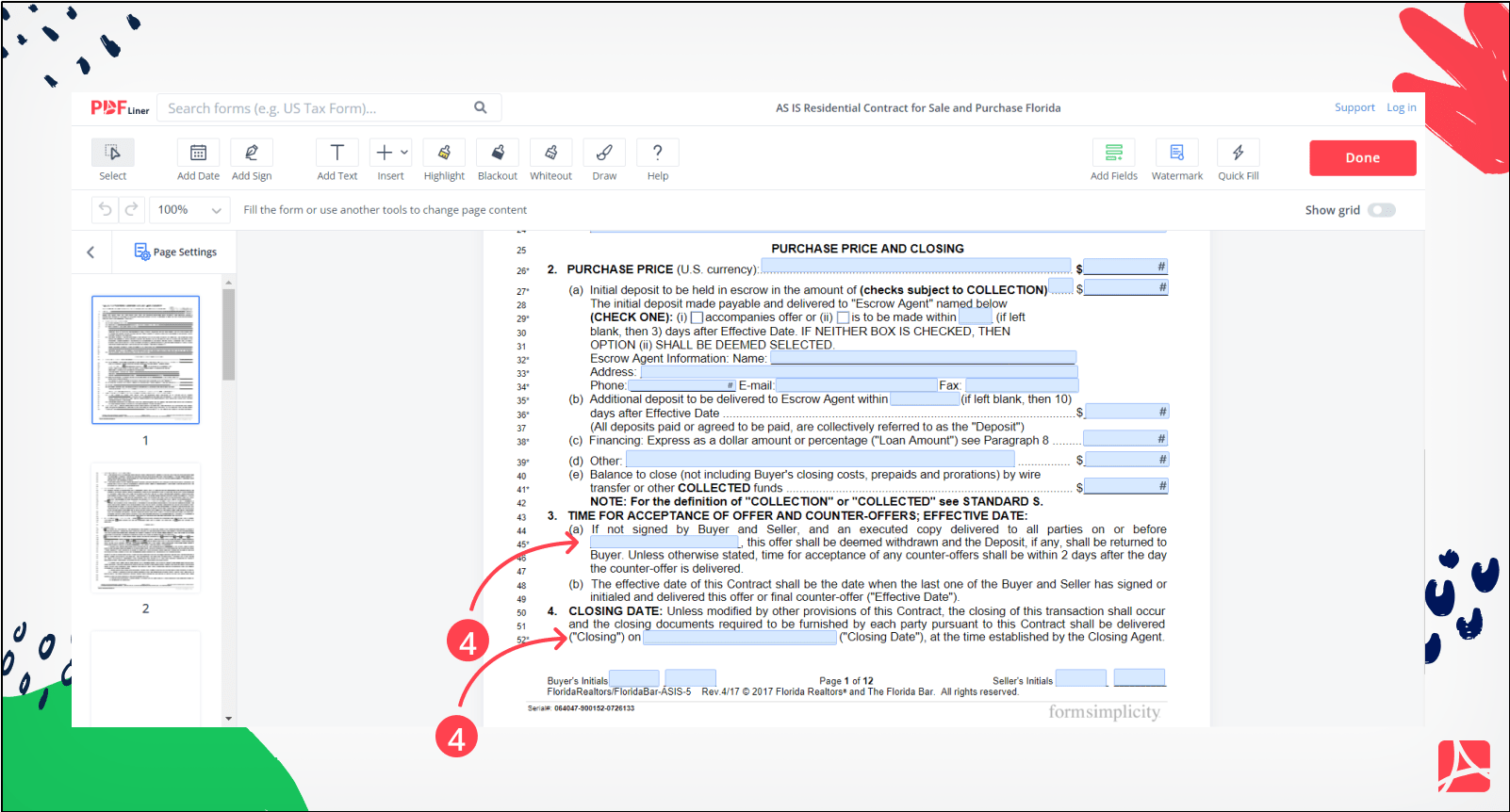The image size is (1510, 812).
Task: Click the initial deposit amount field
Action: point(1125,287)
